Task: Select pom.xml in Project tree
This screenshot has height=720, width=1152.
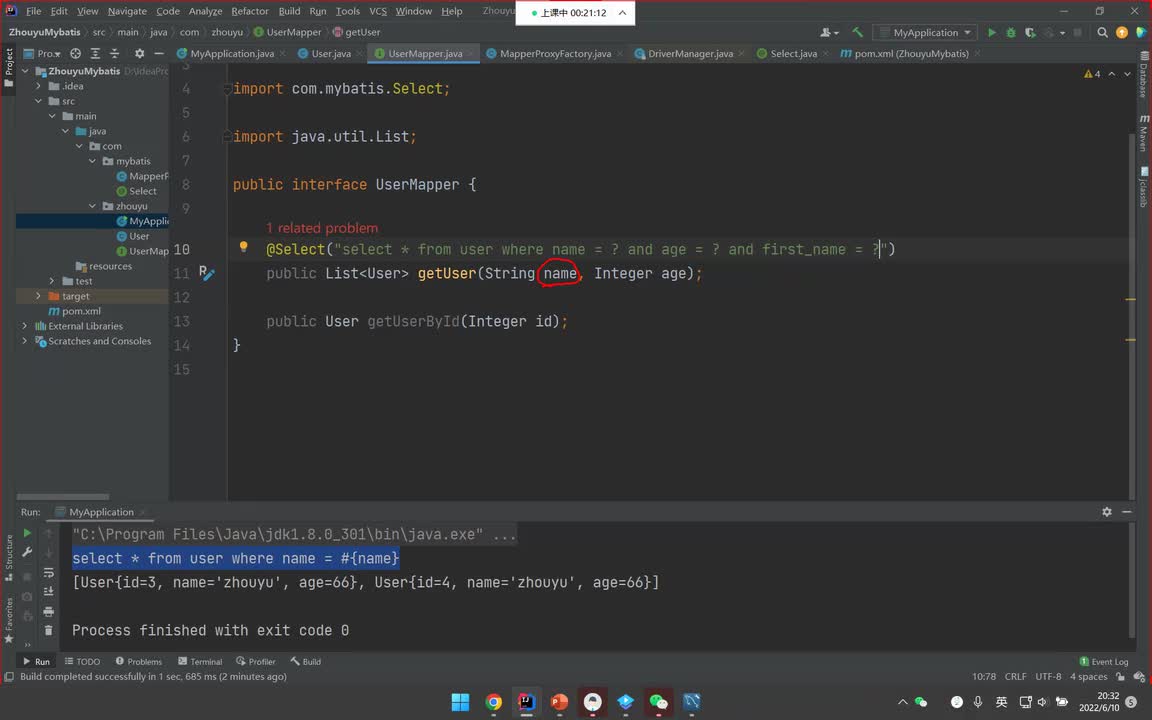Action: click(74, 312)
